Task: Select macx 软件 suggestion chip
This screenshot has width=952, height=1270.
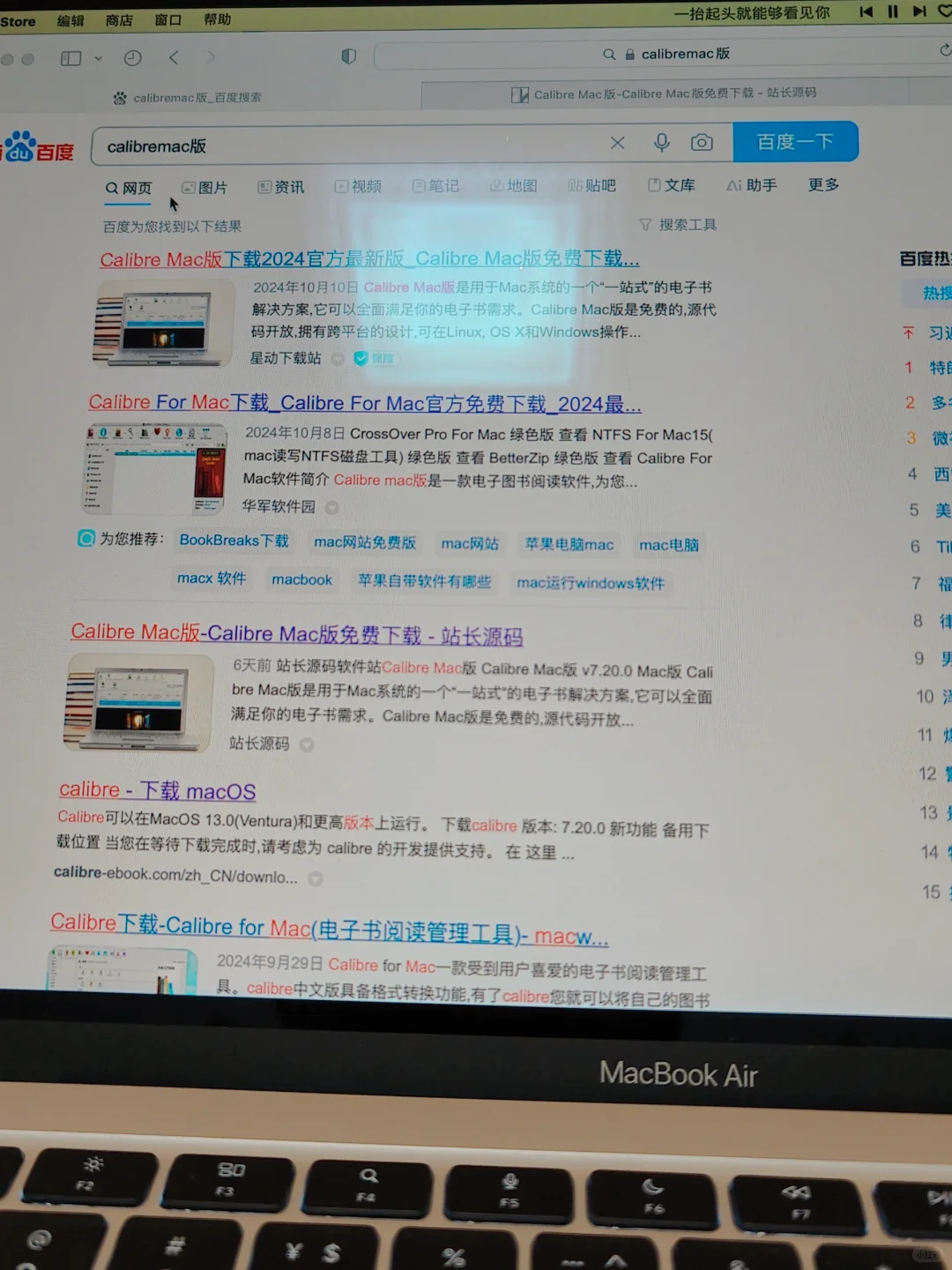Action: (212, 579)
